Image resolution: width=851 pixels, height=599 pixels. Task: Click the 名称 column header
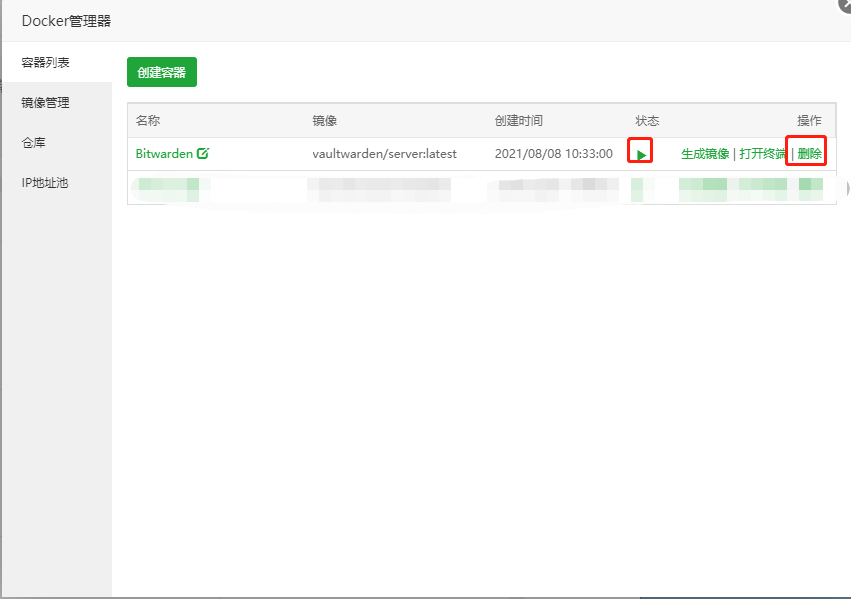(x=148, y=120)
